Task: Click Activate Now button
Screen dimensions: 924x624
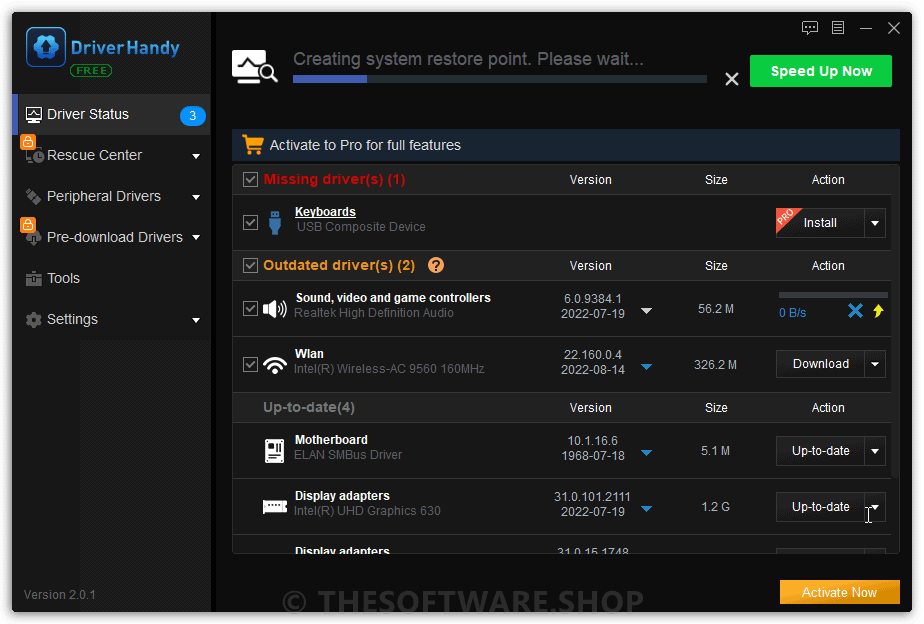Action: click(x=839, y=592)
